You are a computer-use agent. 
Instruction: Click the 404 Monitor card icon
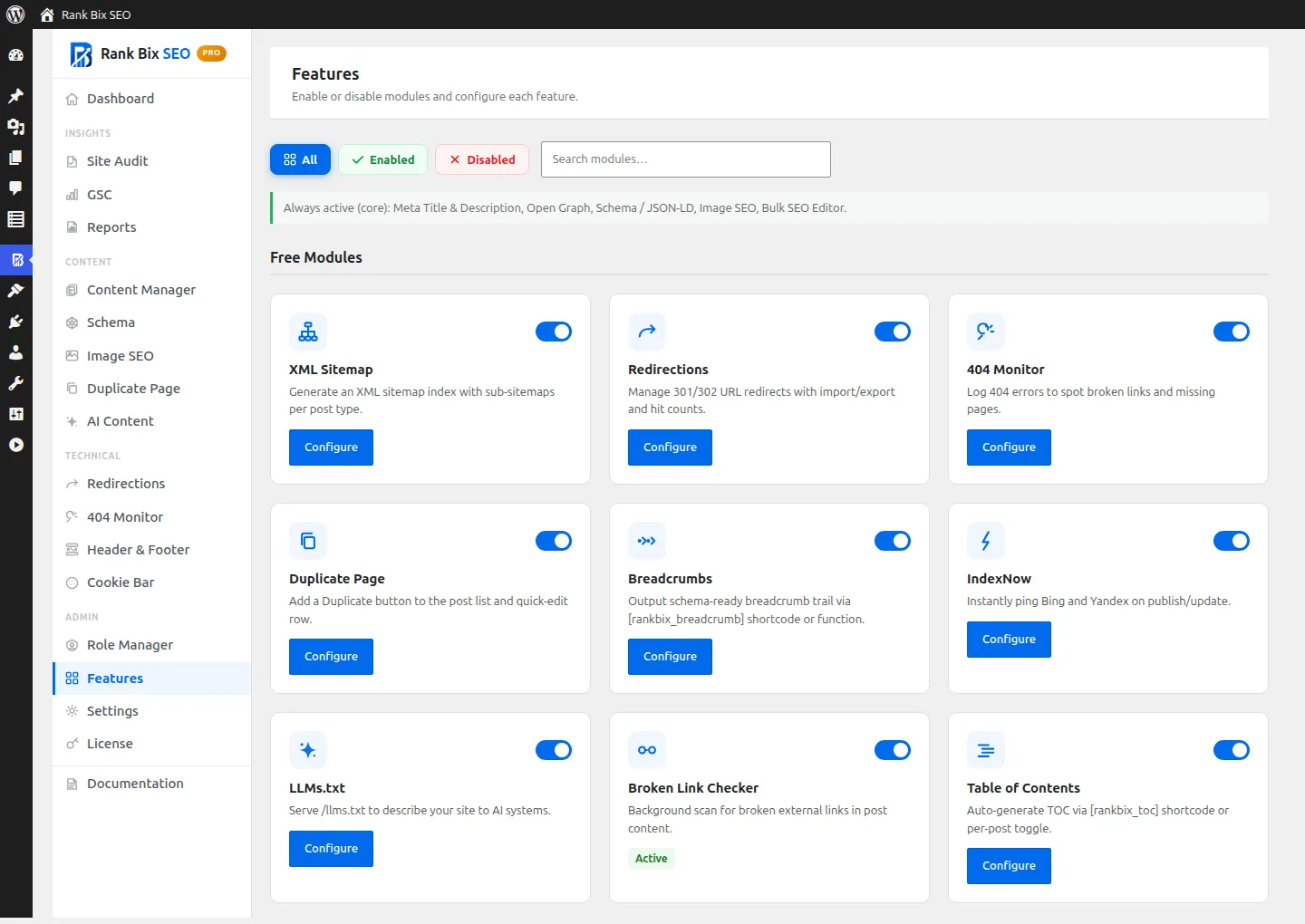(986, 332)
